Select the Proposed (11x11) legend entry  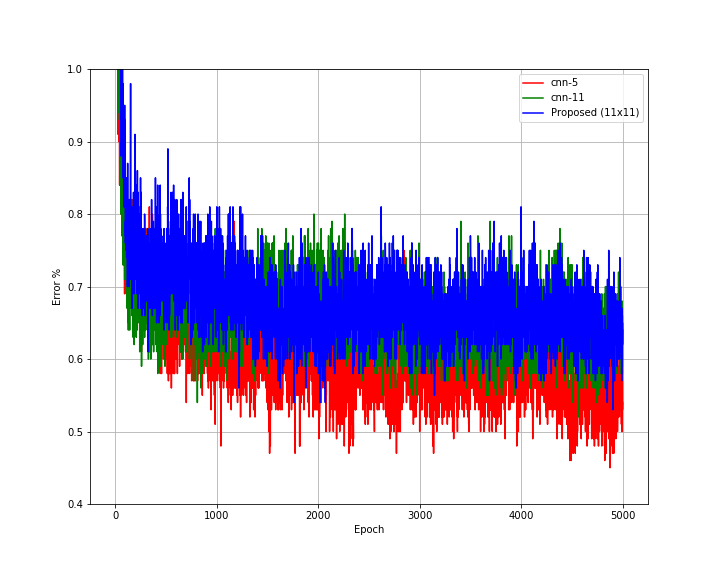pyautogui.click(x=594, y=112)
